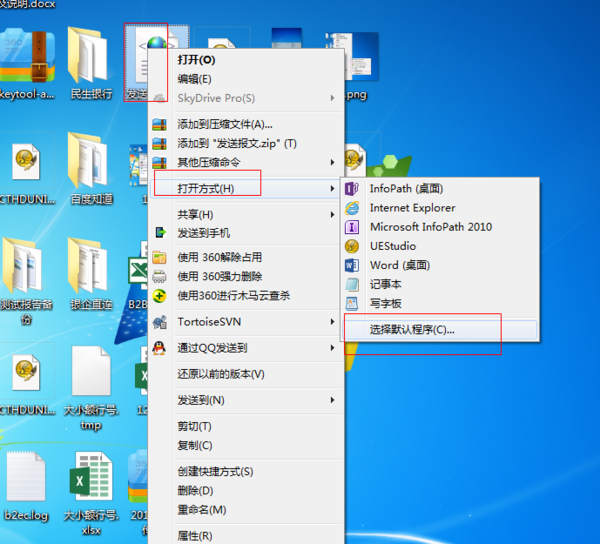Image resolution: width=600 pixels, height=544 pixels.
Task: Click the 大小额行号.tmp file icon
Action: (x=90, y=377)
